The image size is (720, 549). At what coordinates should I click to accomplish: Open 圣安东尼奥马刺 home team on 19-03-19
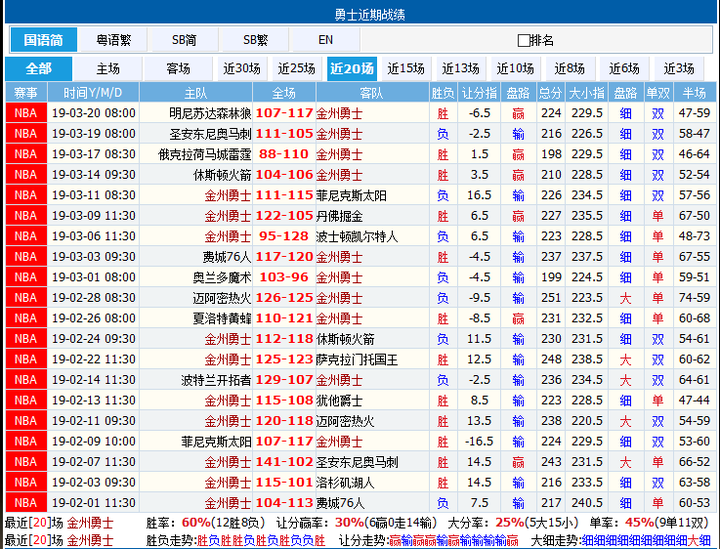point(210,134)
